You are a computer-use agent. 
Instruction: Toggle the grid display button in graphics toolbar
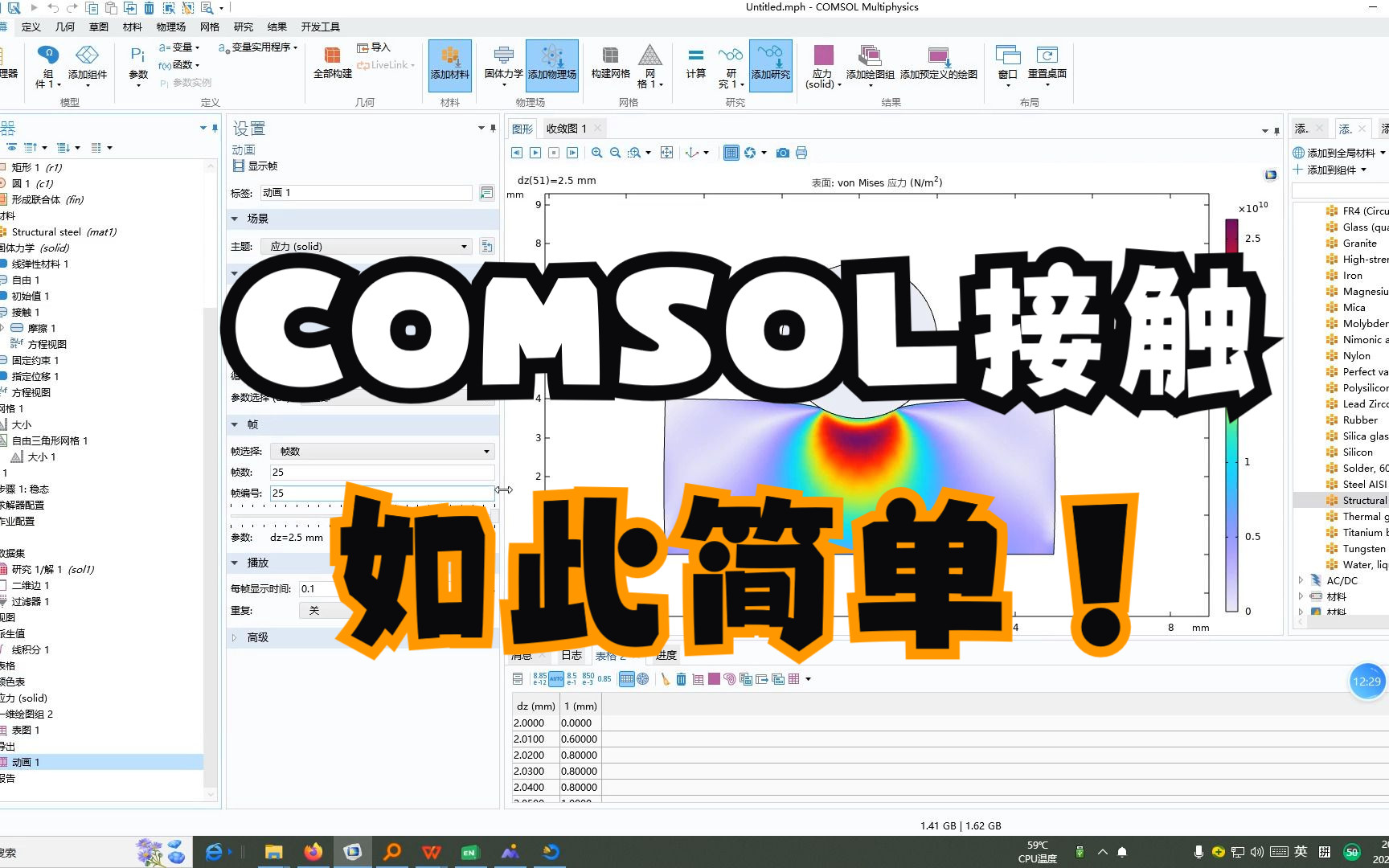[731, 153]
